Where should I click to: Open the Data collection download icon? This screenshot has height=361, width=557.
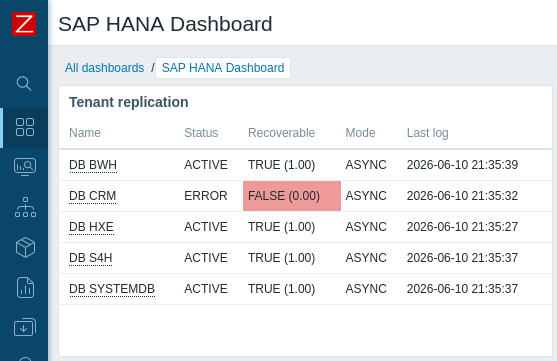[25, 327]
